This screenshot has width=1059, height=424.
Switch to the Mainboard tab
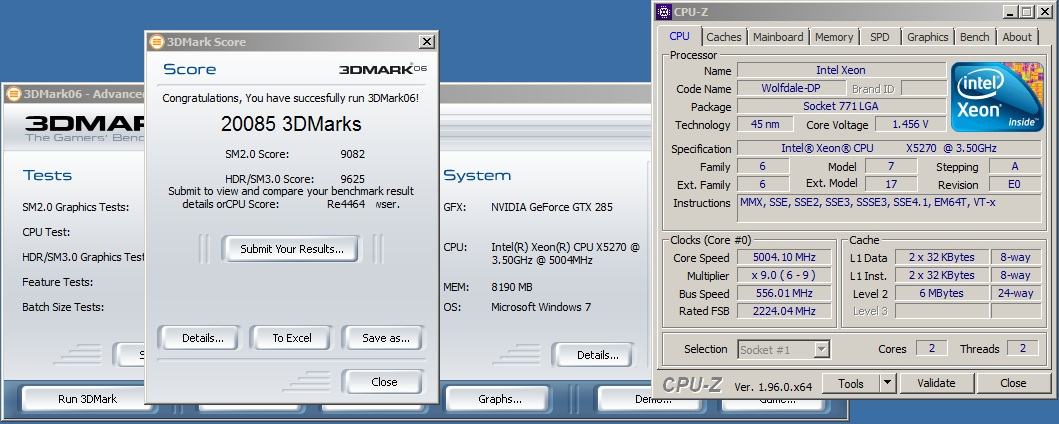pyautogui.click(x=778, y=37)
